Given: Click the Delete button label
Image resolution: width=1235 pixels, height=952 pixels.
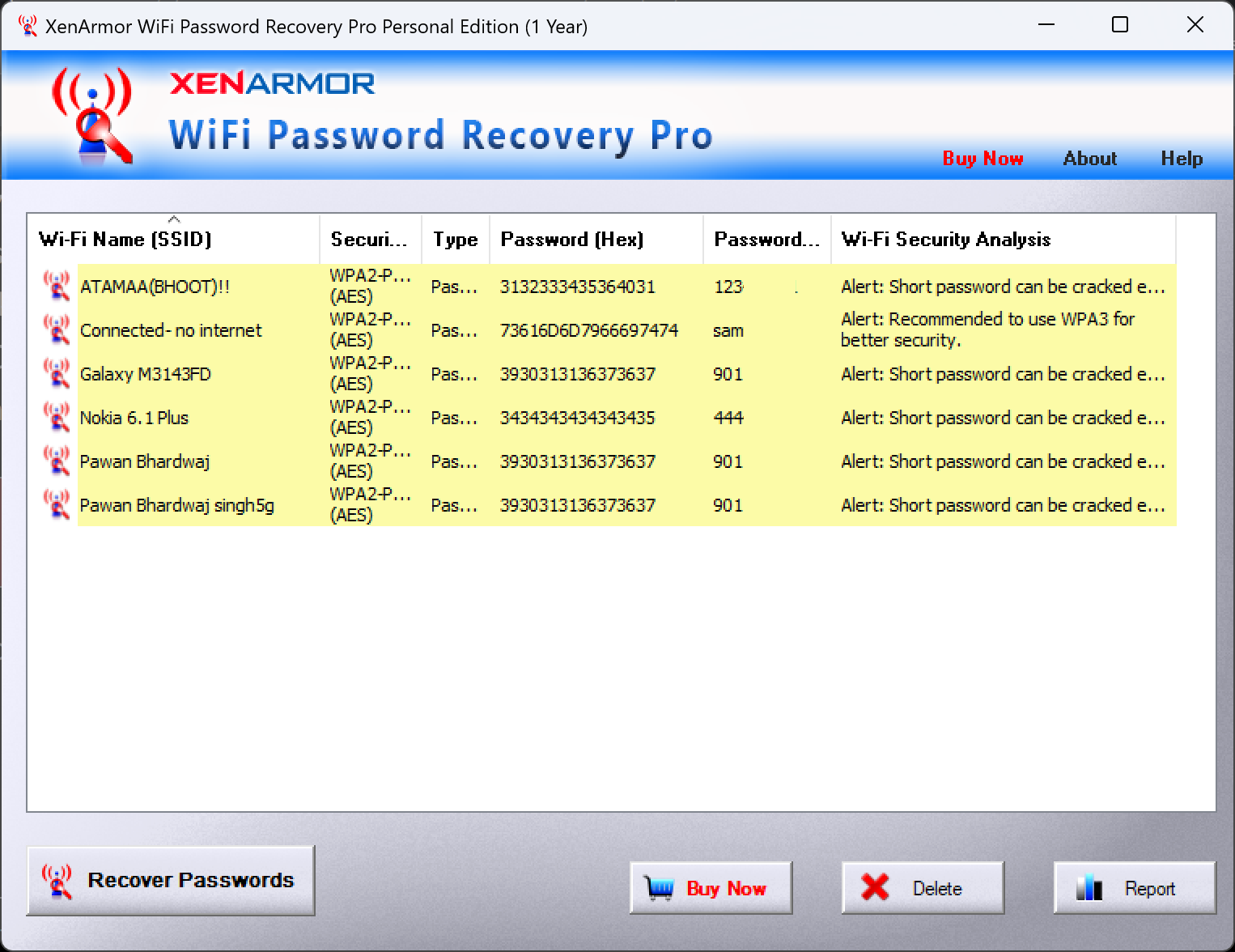Looking at the screenshot, I should pos(937,888).
